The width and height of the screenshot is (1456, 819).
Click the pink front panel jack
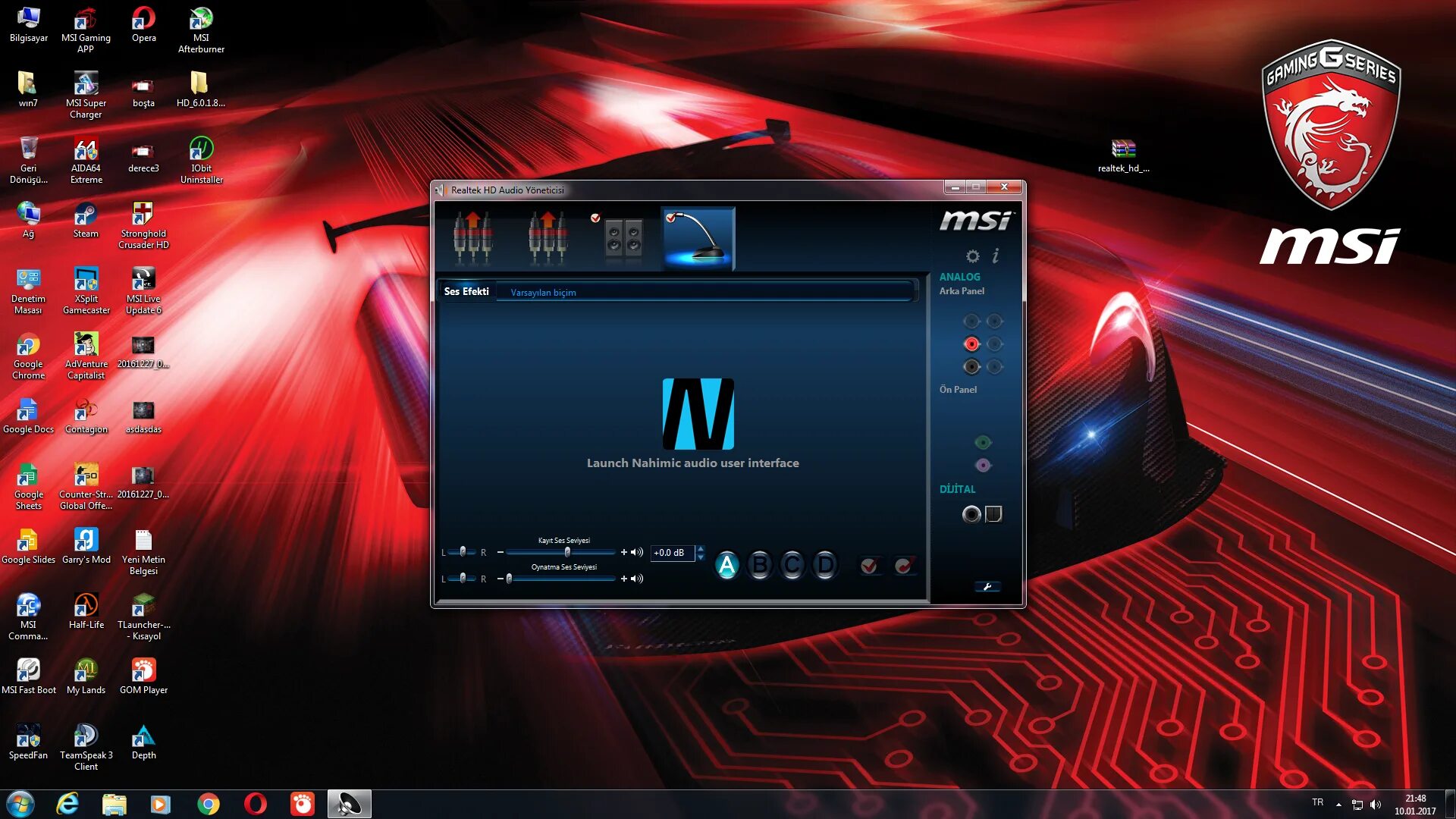point(983,465)
